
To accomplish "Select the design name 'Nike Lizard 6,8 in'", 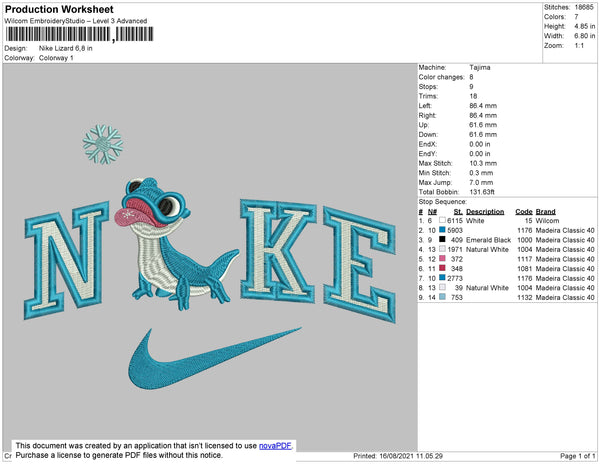I will pos(65,48).
